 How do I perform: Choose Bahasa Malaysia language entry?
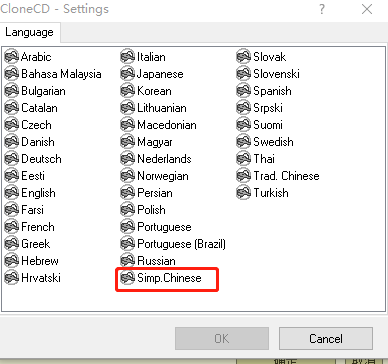click(61, 74)
